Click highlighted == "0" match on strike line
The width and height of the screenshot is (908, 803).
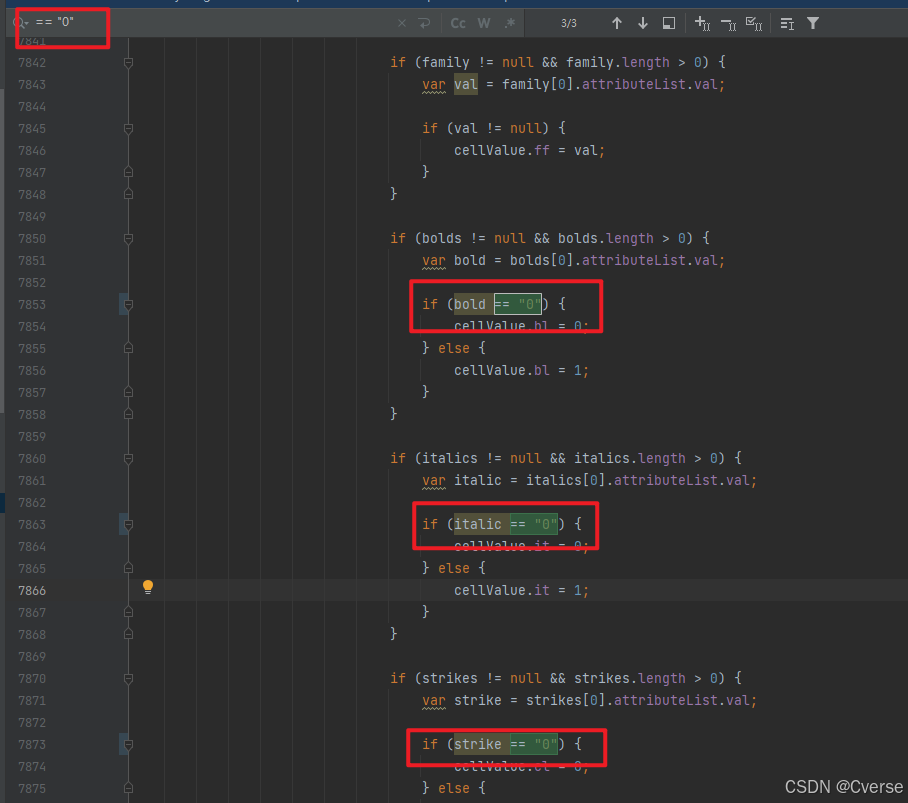click(534, 745)
